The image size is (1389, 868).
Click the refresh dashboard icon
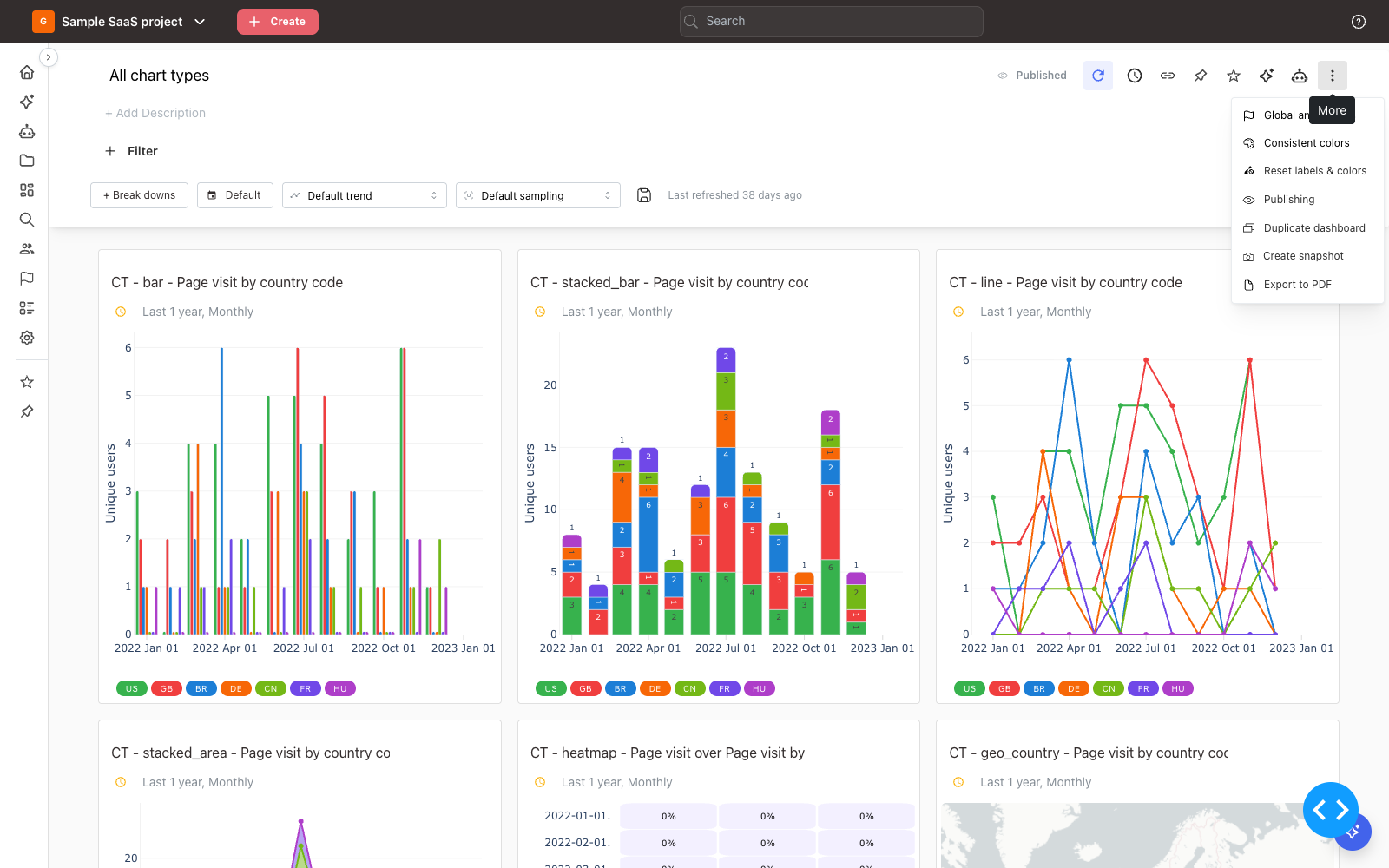[1098, 76]
